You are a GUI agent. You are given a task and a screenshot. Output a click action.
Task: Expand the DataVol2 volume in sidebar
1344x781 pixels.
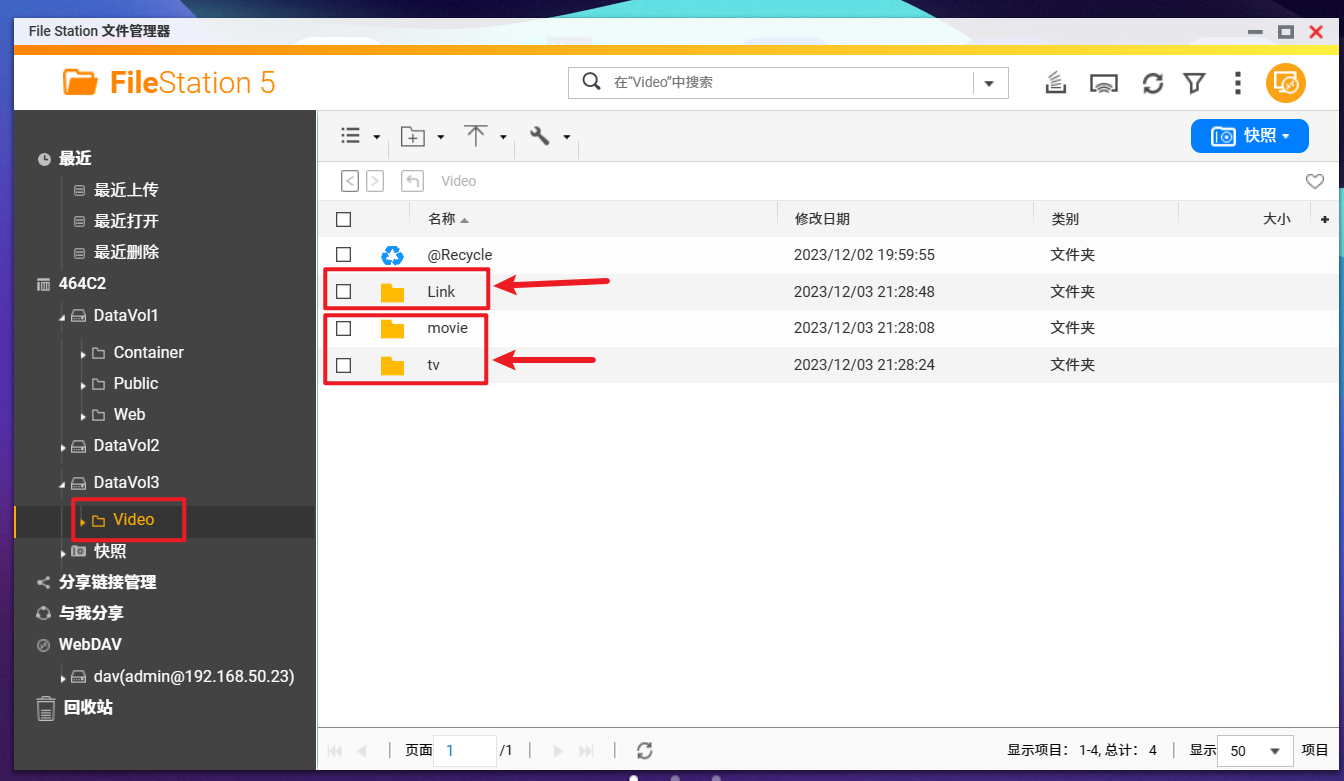[x=62, y=446]
